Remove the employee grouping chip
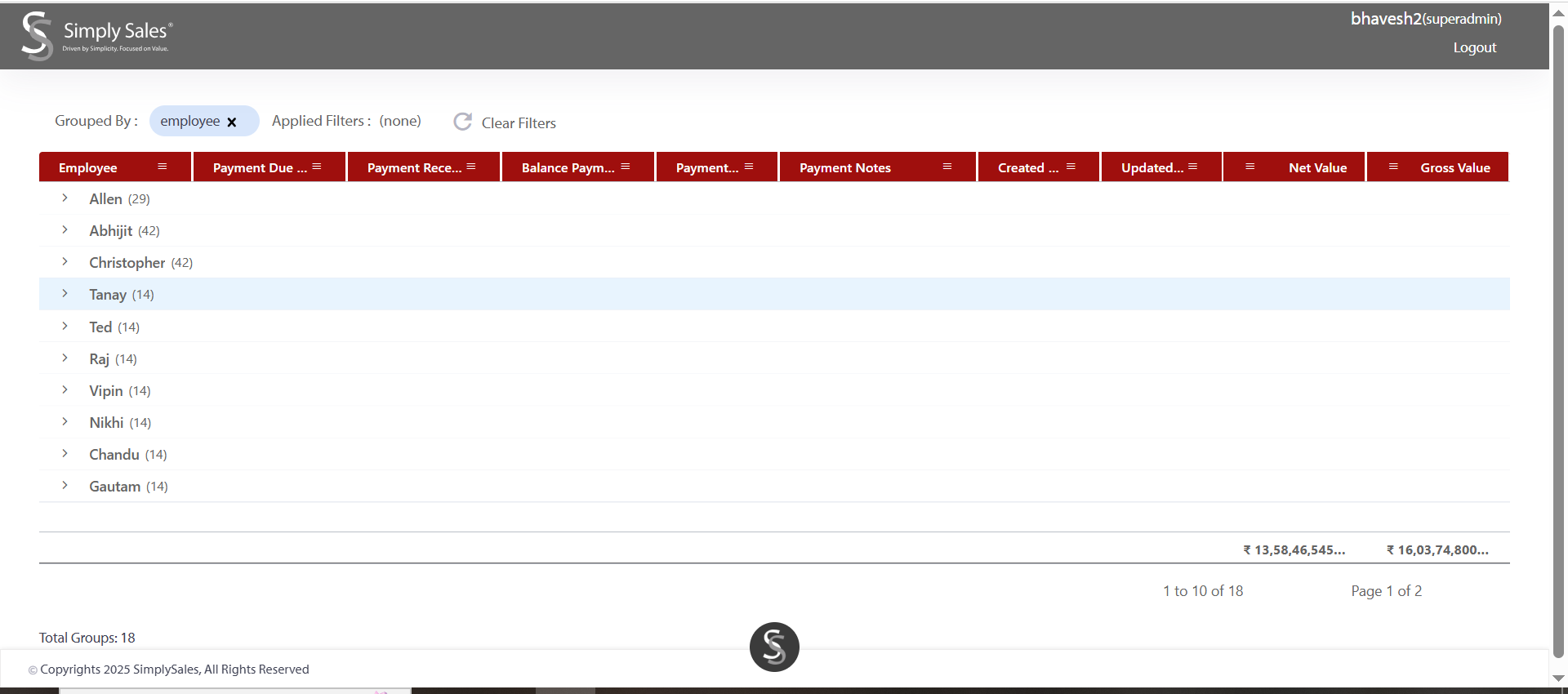The width and height of the screenshot is (1568, 694). point(232,122)
